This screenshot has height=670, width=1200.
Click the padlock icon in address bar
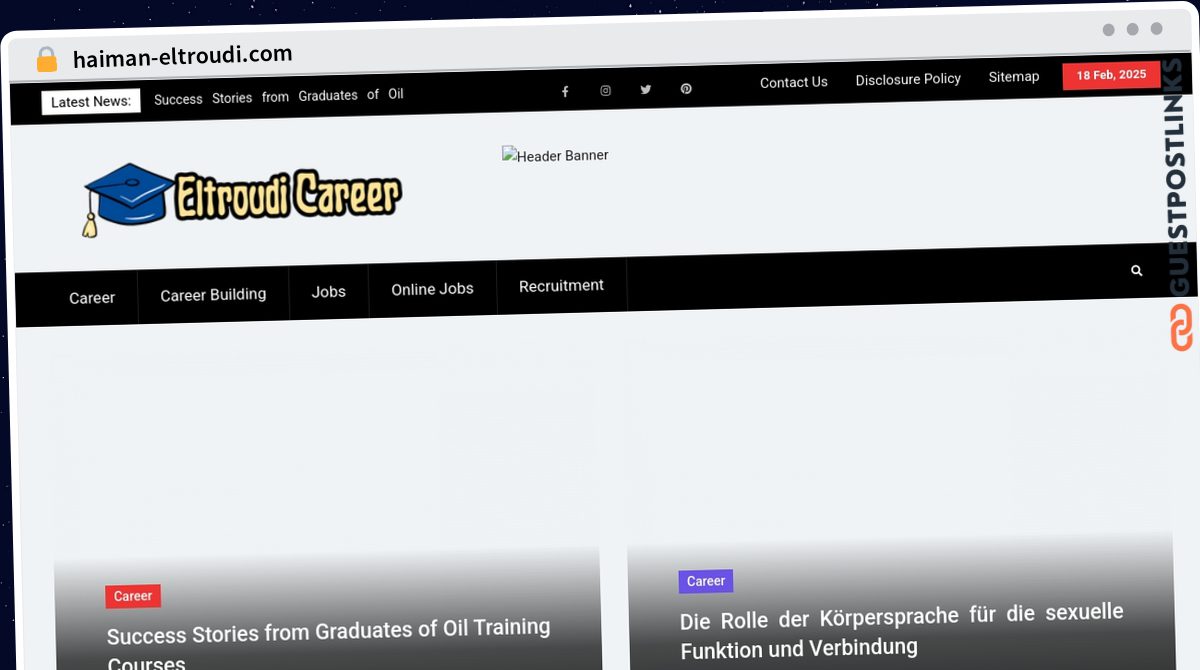[x=47, y=60]
